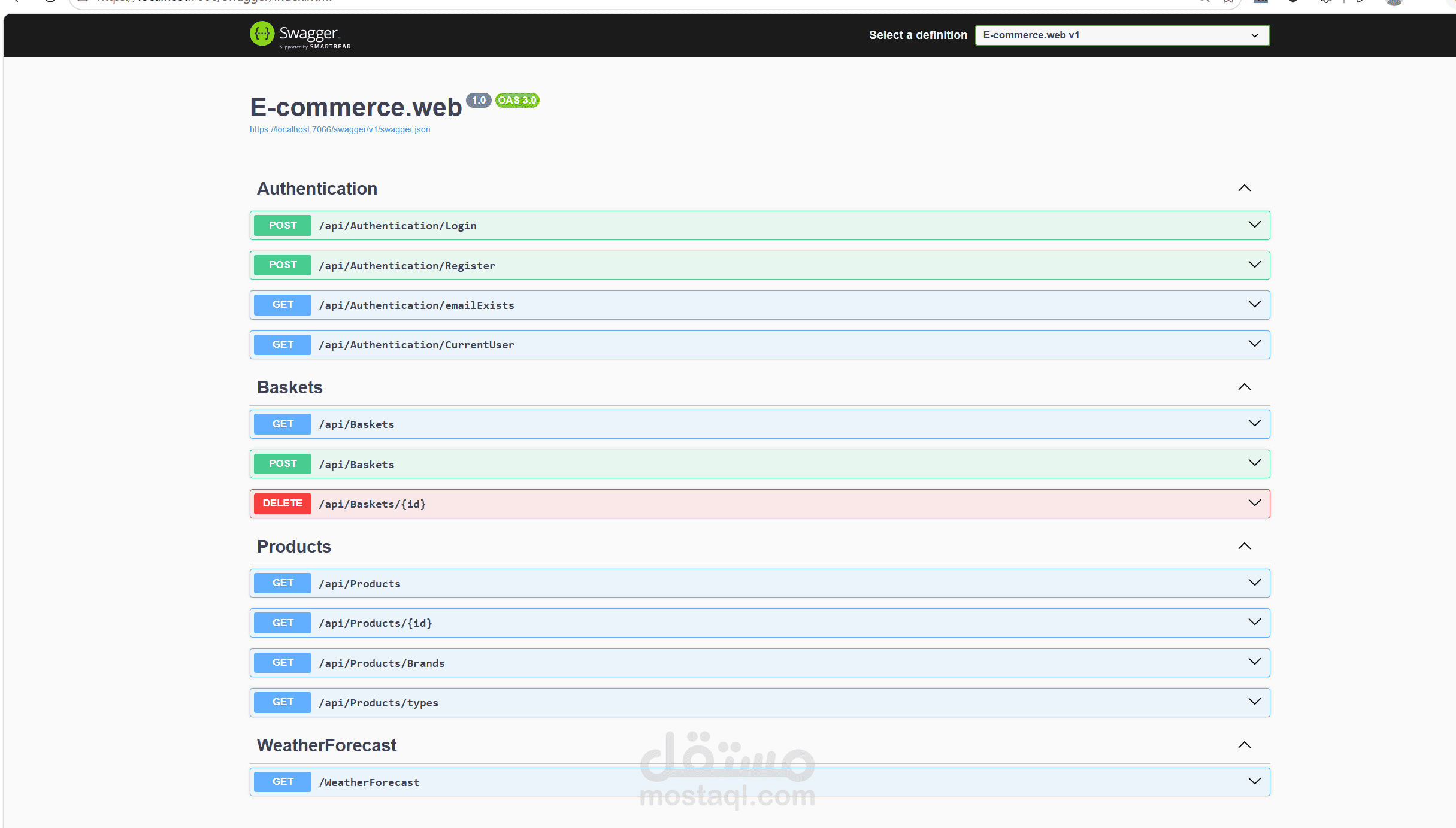The image size is (1456, 828).
Task: Click GET badge of Products/Brands
Action: pos(283,662)
